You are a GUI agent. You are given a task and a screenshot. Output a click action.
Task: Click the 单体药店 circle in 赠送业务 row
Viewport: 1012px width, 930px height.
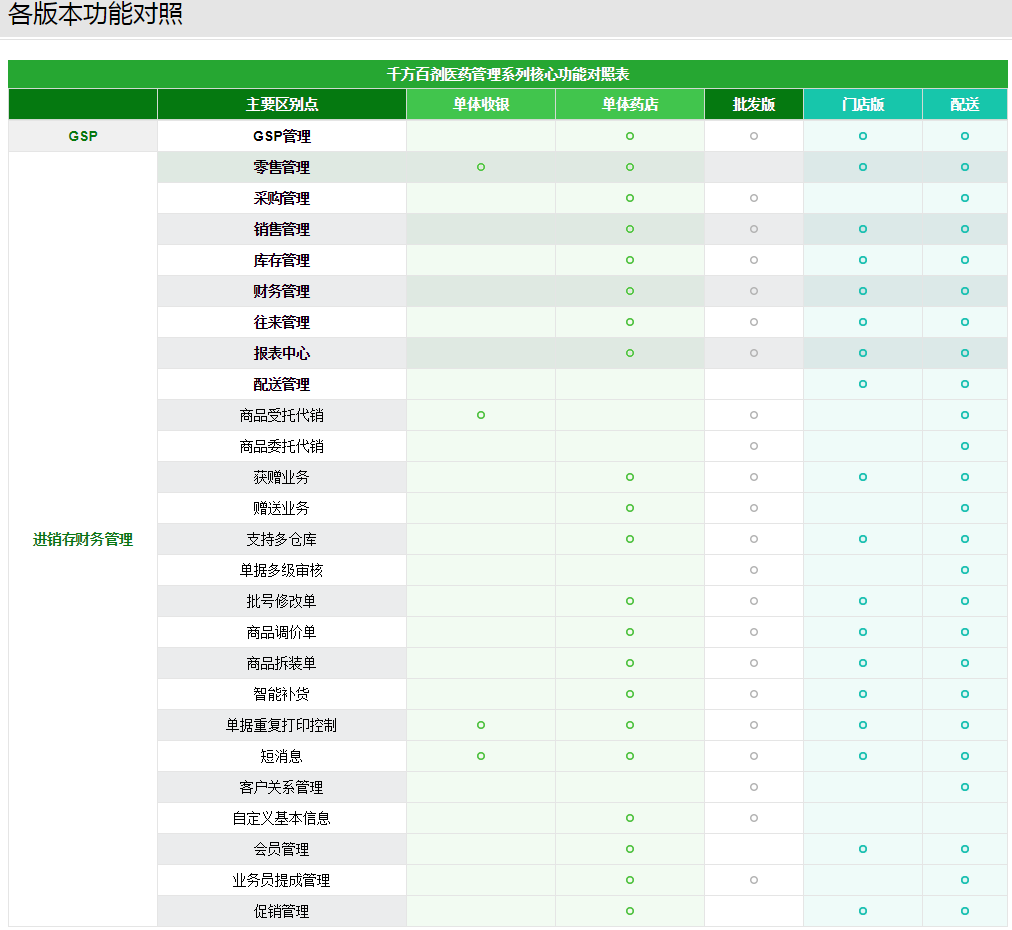point(630,508)
